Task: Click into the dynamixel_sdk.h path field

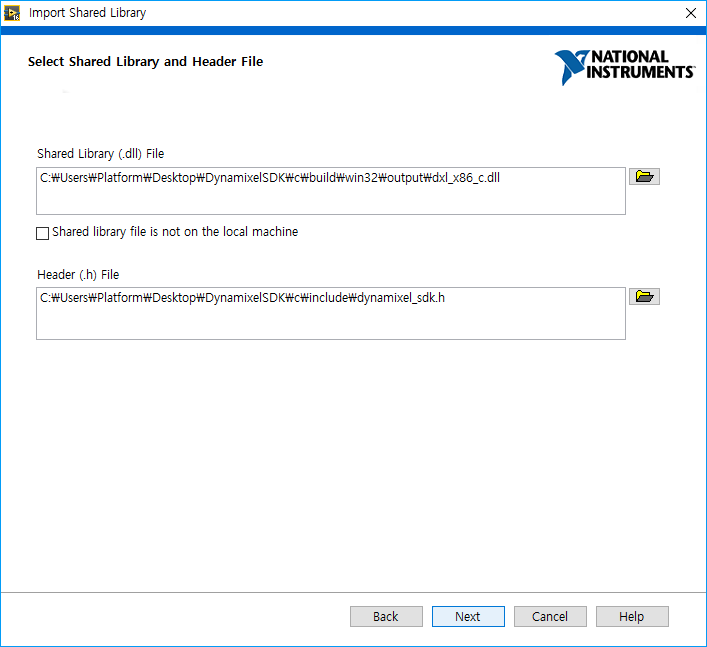Action: click(x=330, y=312)
